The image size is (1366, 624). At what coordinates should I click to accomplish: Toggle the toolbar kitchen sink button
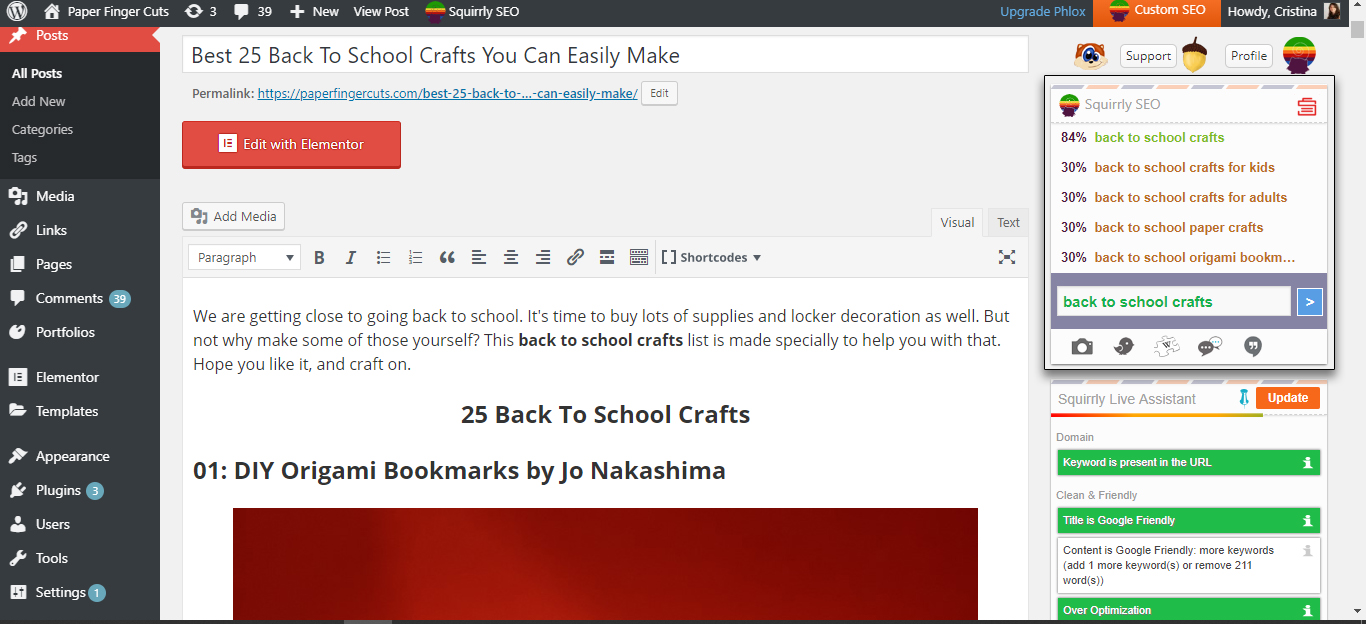click(639, 257)
